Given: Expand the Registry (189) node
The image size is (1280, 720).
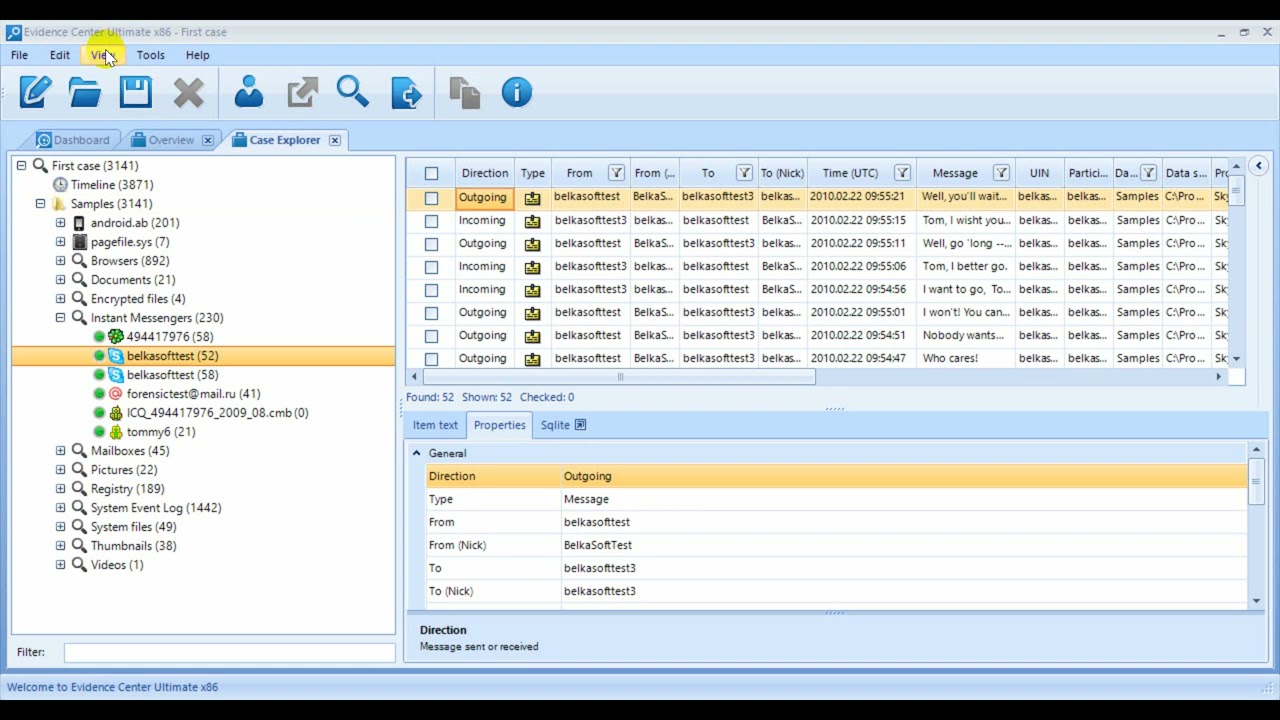Looking at the screenshot, I should click(60, 489).
